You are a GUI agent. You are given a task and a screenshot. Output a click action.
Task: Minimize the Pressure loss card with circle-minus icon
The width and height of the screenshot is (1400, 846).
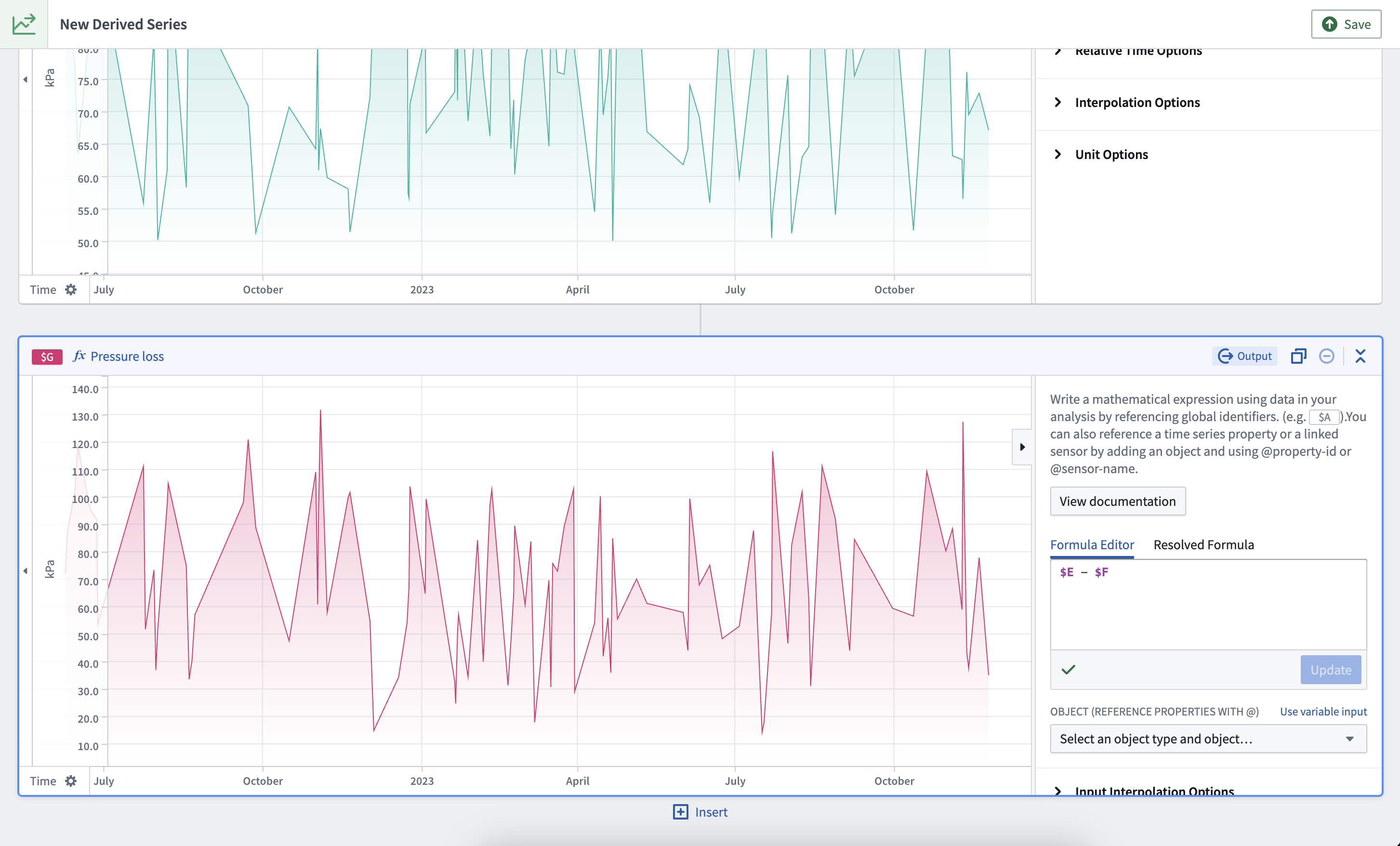tap(1326, 356)
